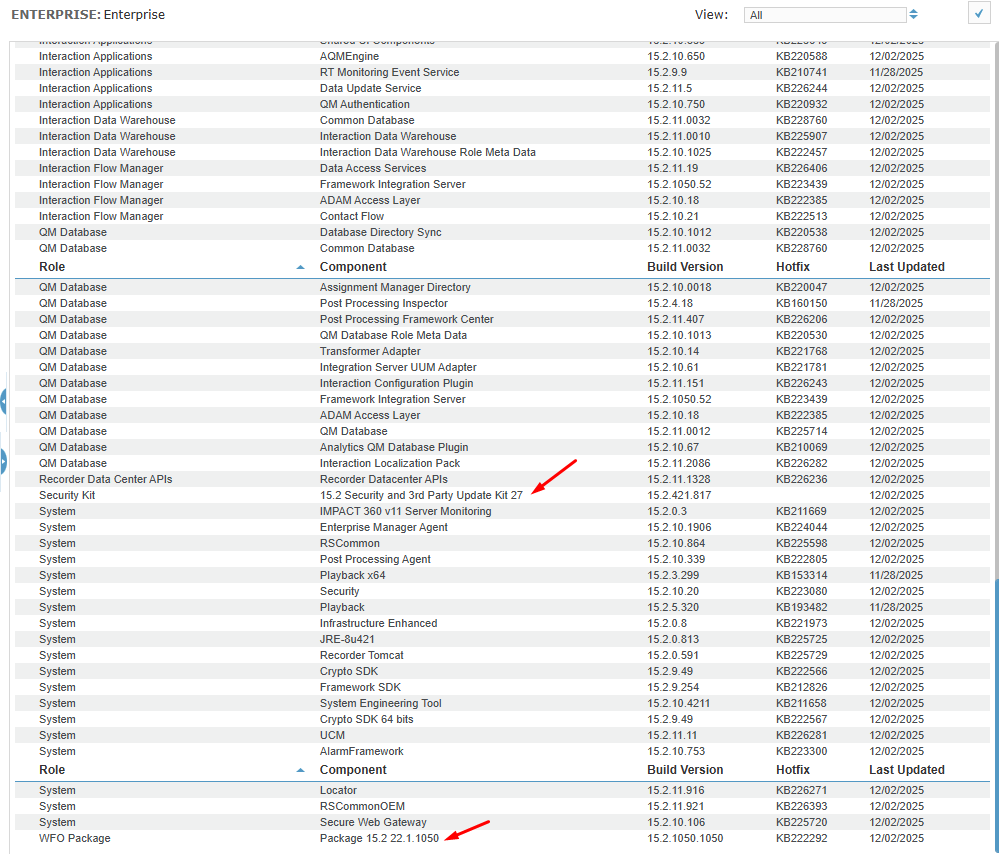Select the Security and 3rd Party Update Kit 27 row
Image resolution: width=999 pixels, height=854 pixels.
(421, 495)
